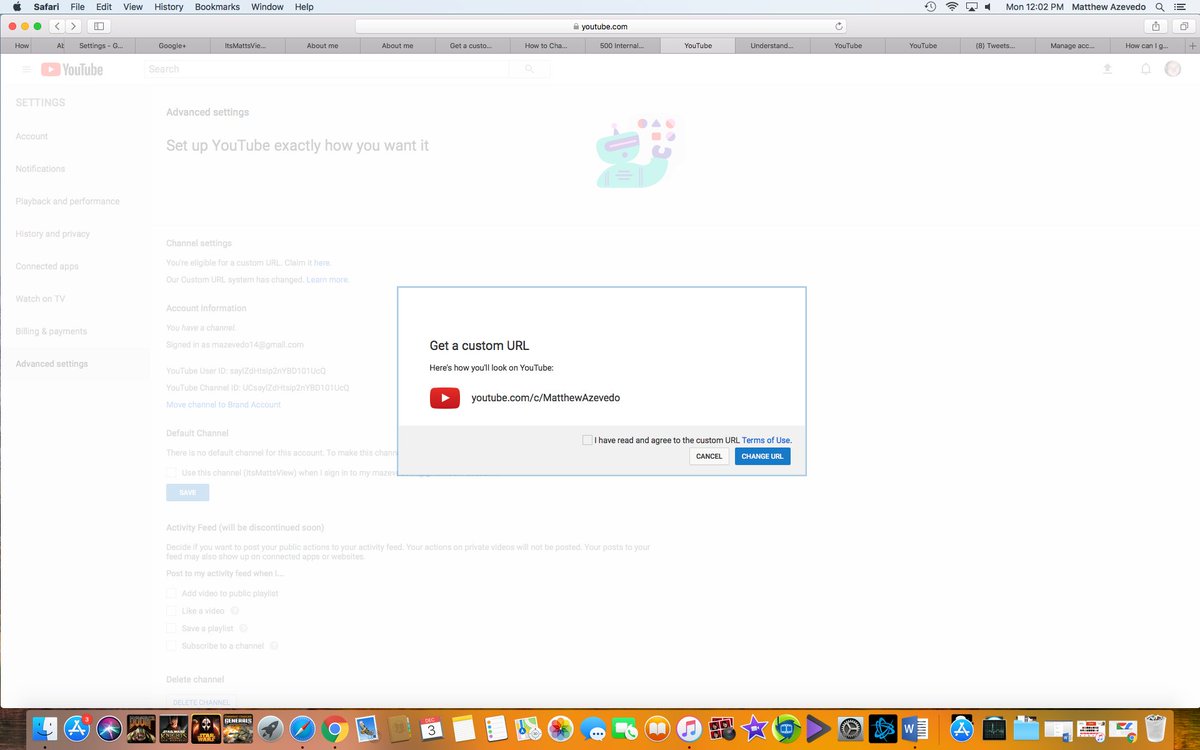The image size is (1200, 750).
Task: Click the red YouTube play icon in dialog
Action: [445, 398]
